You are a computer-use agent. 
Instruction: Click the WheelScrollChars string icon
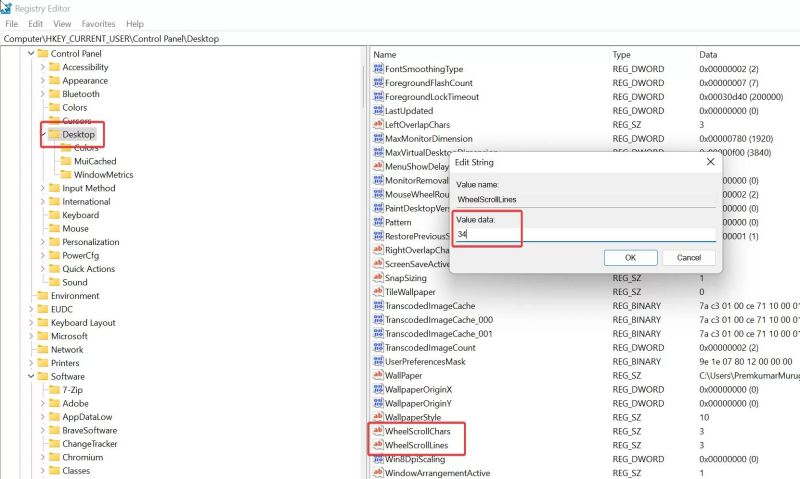[x=378, y=431]
